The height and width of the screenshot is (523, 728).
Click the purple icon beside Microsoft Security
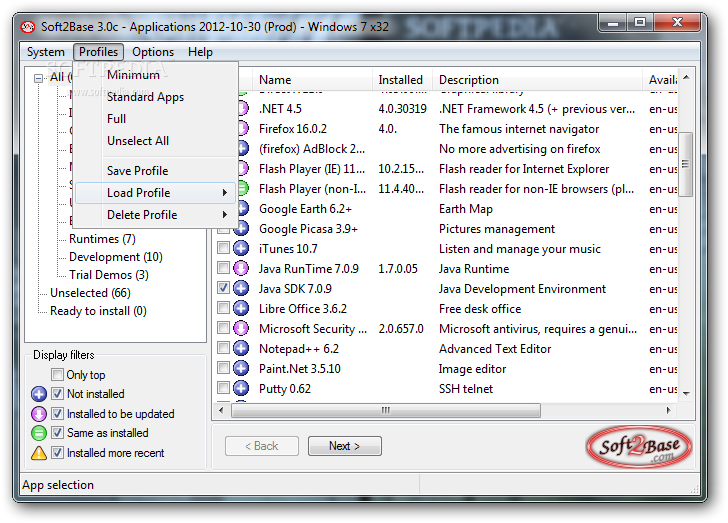tap(240, 328)
